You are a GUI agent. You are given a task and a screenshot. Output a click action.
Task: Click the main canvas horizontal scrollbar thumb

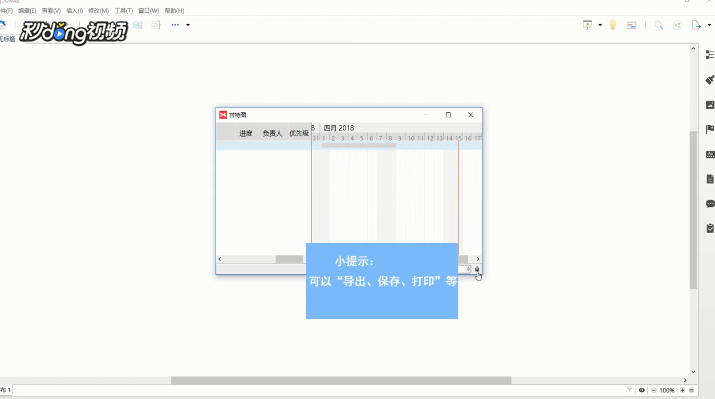341,380
